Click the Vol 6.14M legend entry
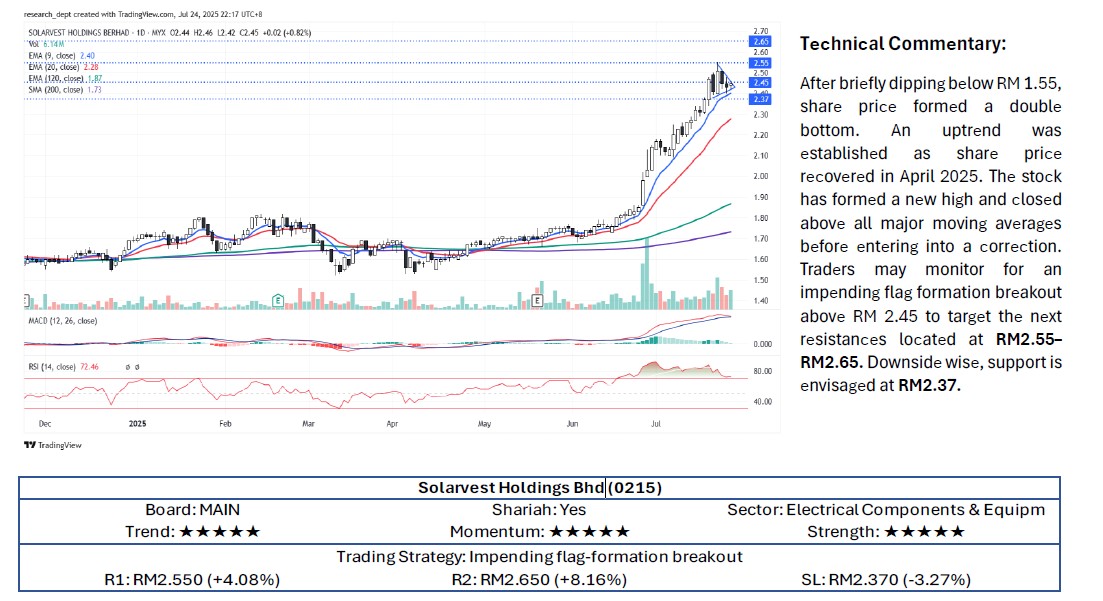This screenshot has width=1103, height=601. 46,44
